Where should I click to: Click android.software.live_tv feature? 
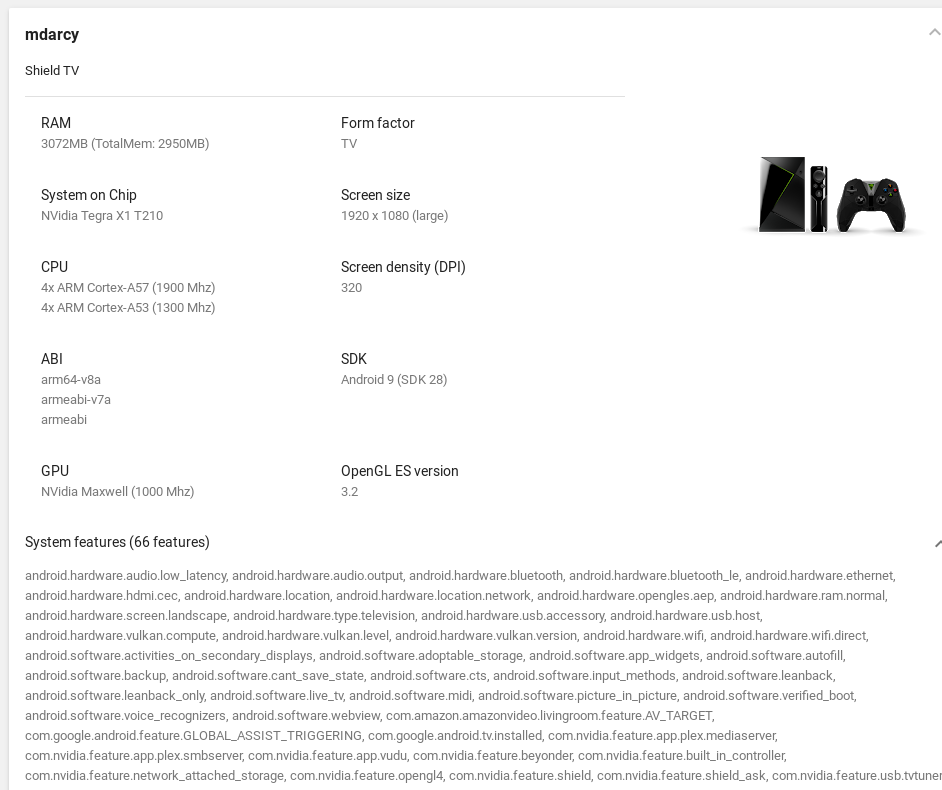(276, 695)
